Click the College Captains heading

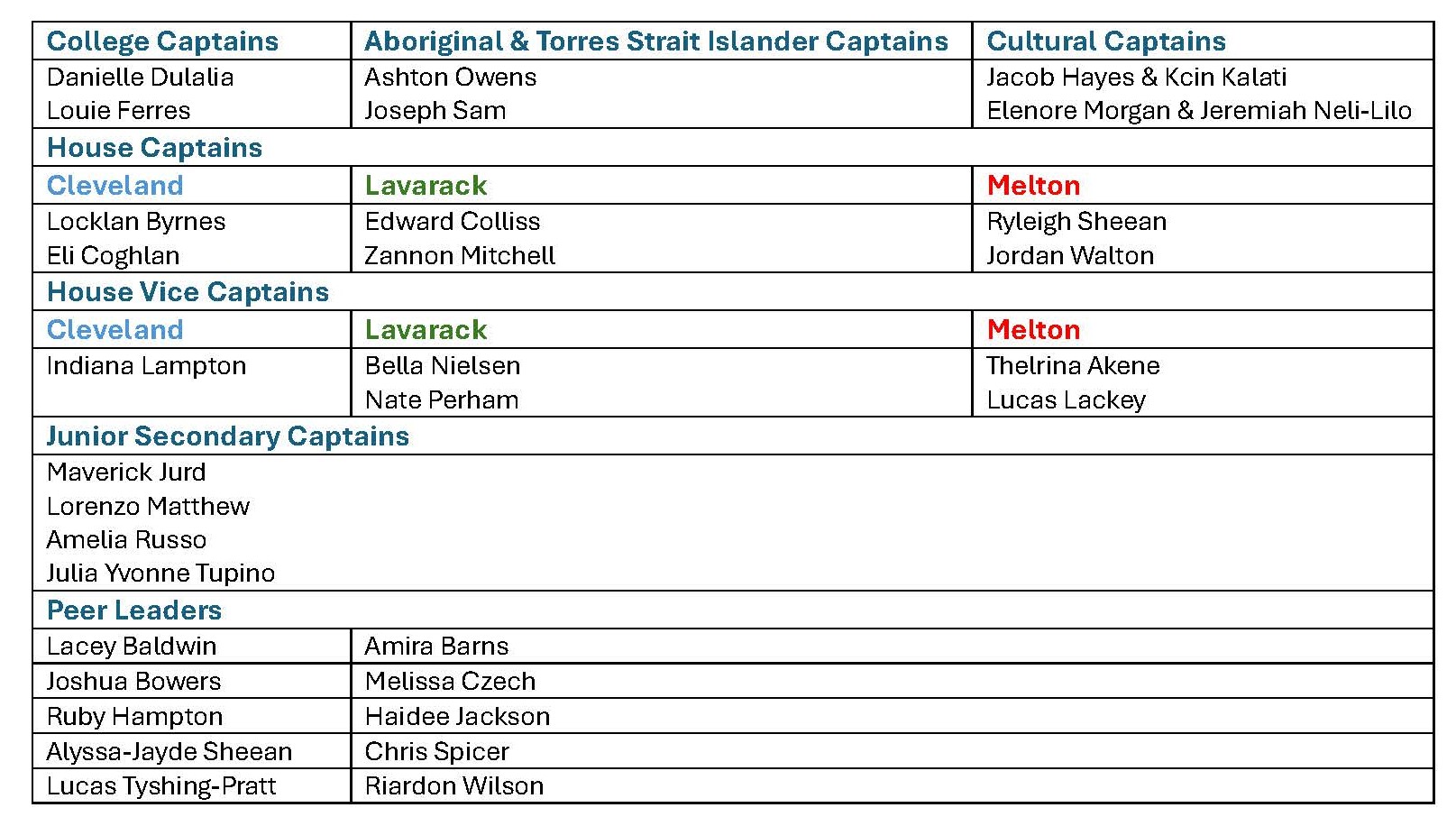coord(162,41)
